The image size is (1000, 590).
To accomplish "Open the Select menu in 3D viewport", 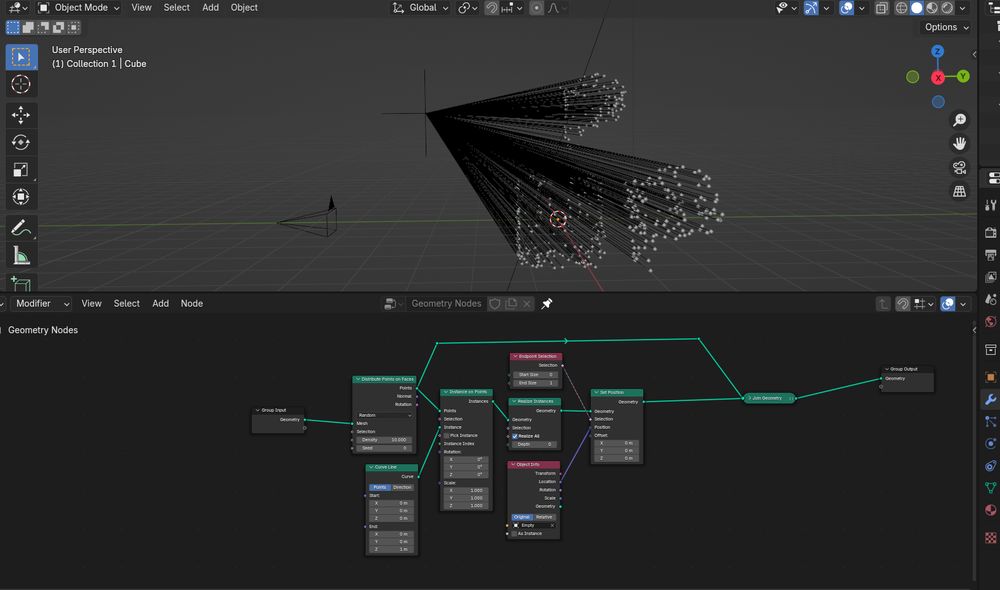I will click(x=177, y=8).
